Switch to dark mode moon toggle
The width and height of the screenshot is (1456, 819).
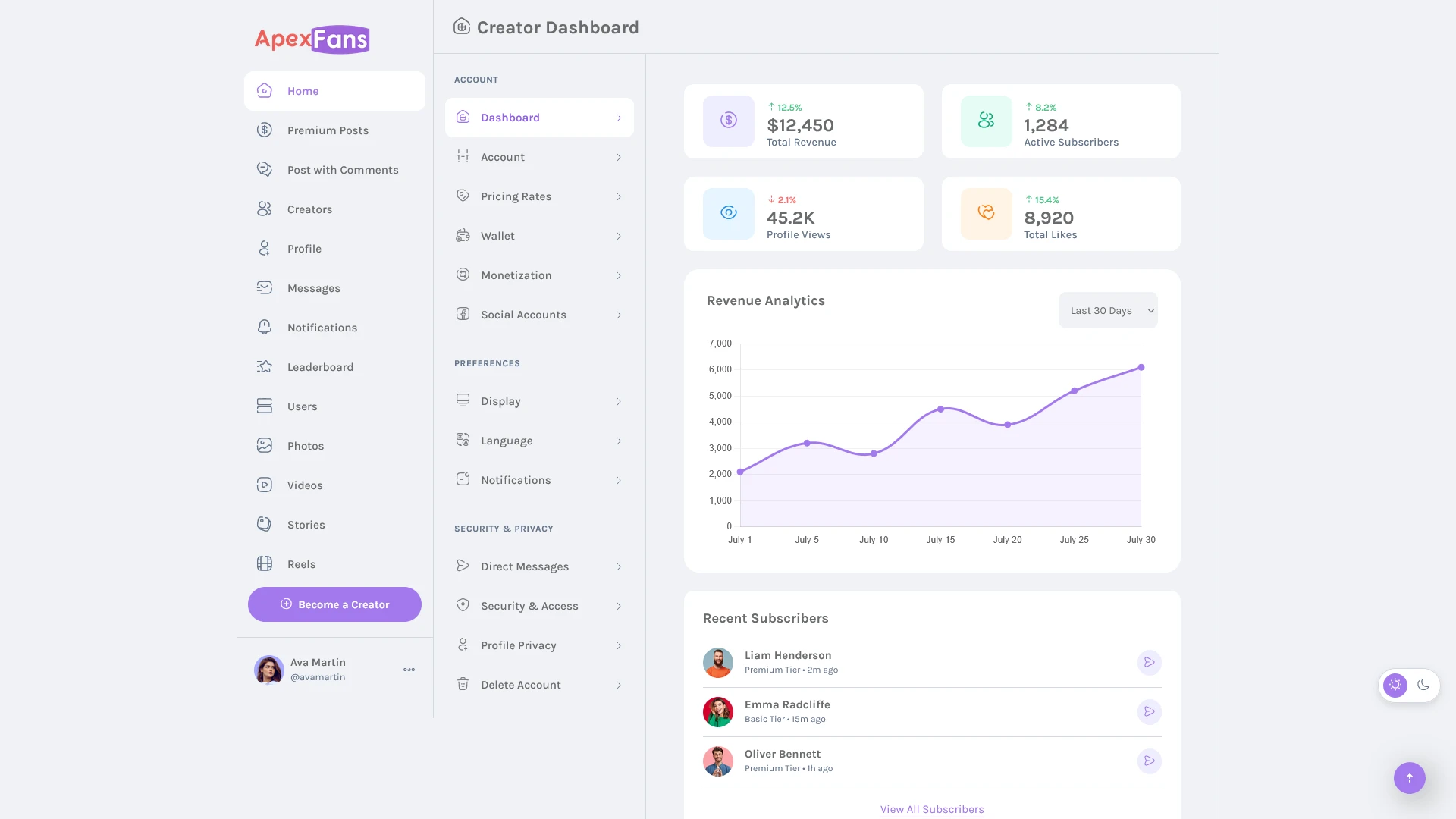pyautogui.click(x=1423, y=686)
